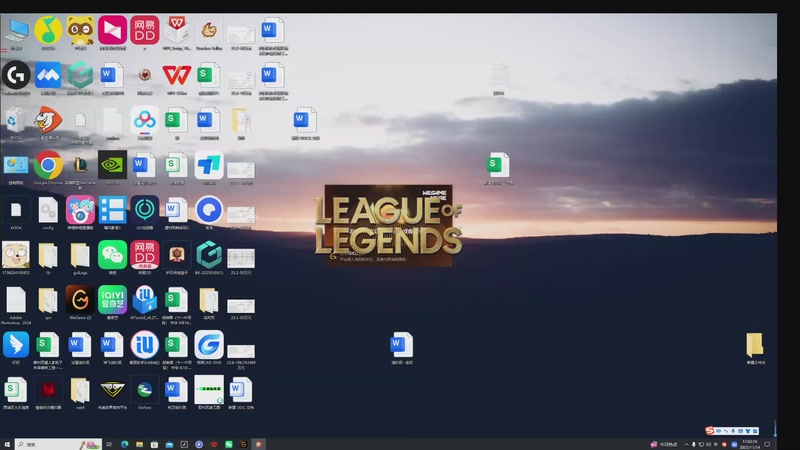800x450 pixels.
Task: Open the League of Legends WeGame shortcut
Action: (80, 165)
